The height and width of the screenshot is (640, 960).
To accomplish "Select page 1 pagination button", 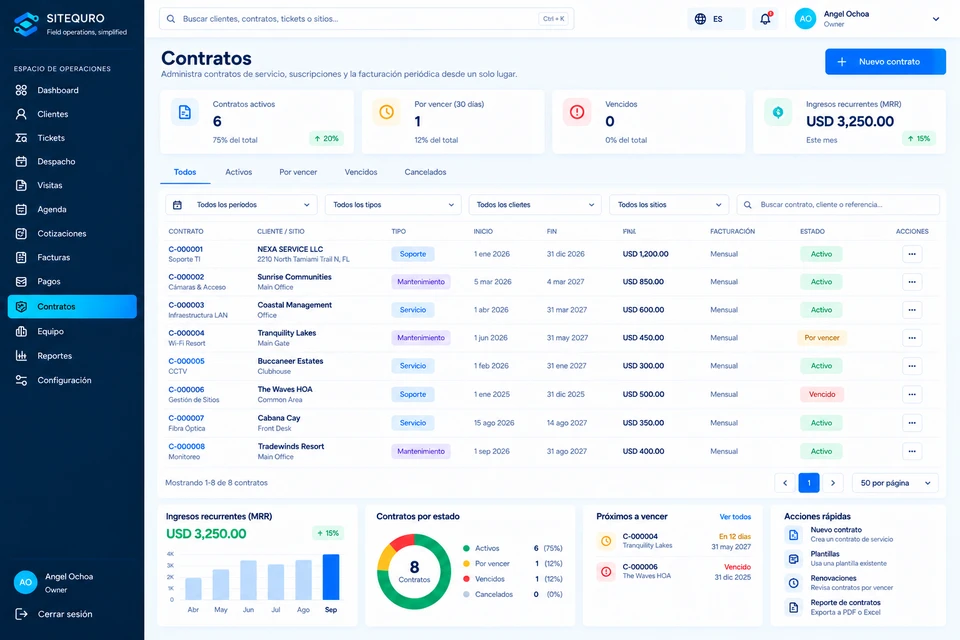I will point(809,483).
